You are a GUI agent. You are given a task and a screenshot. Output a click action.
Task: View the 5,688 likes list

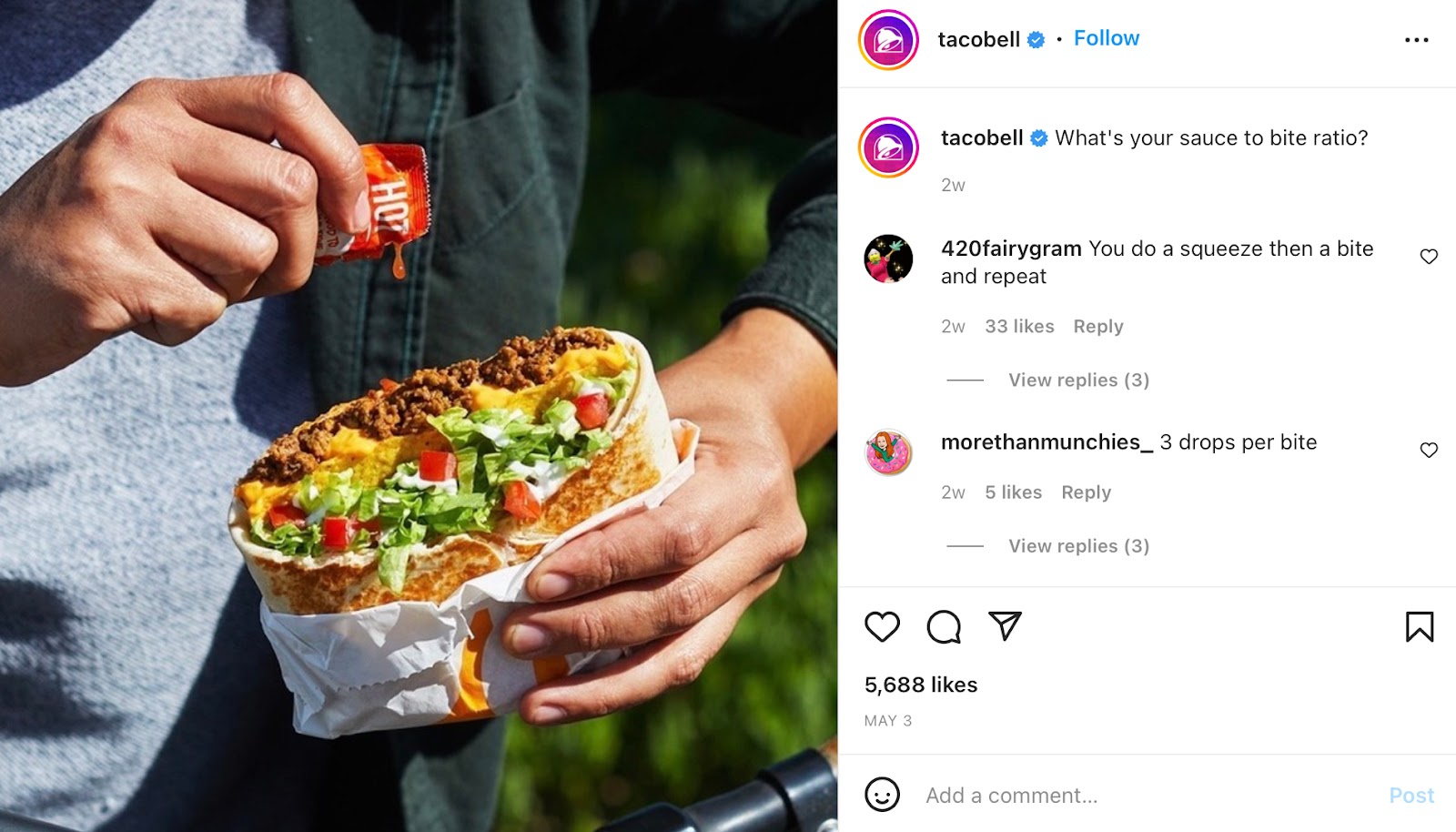(921, 685)
